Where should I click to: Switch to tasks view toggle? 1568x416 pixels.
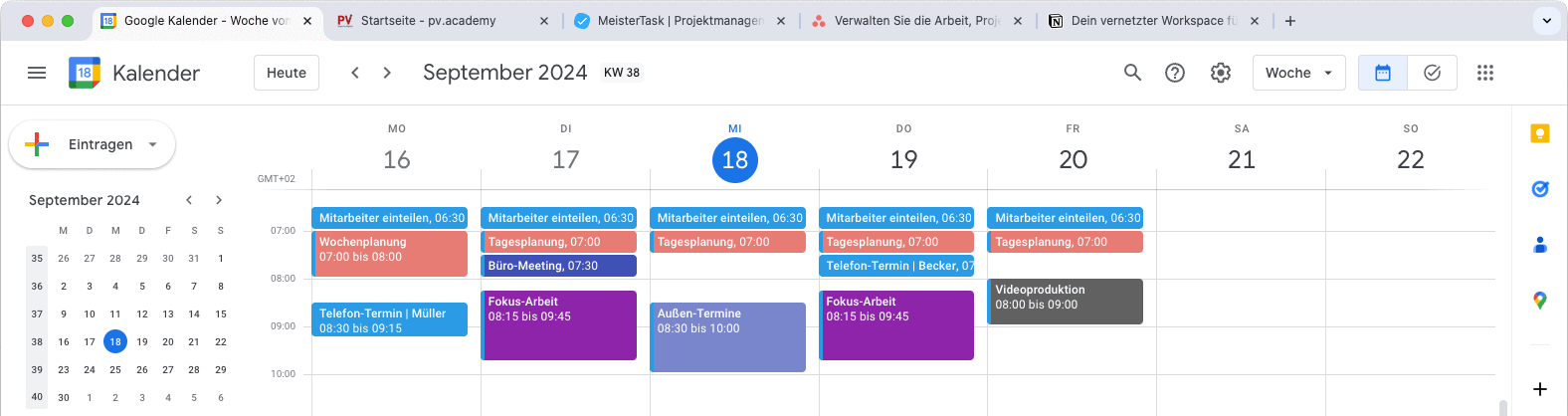coord(1433,73)
